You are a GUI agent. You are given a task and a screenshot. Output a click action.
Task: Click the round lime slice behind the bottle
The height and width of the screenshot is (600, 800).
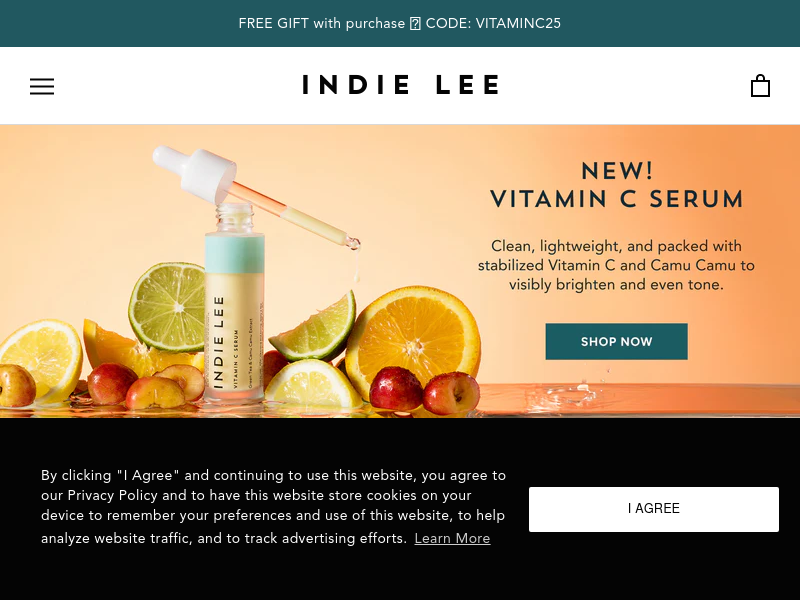coord(167,306)
